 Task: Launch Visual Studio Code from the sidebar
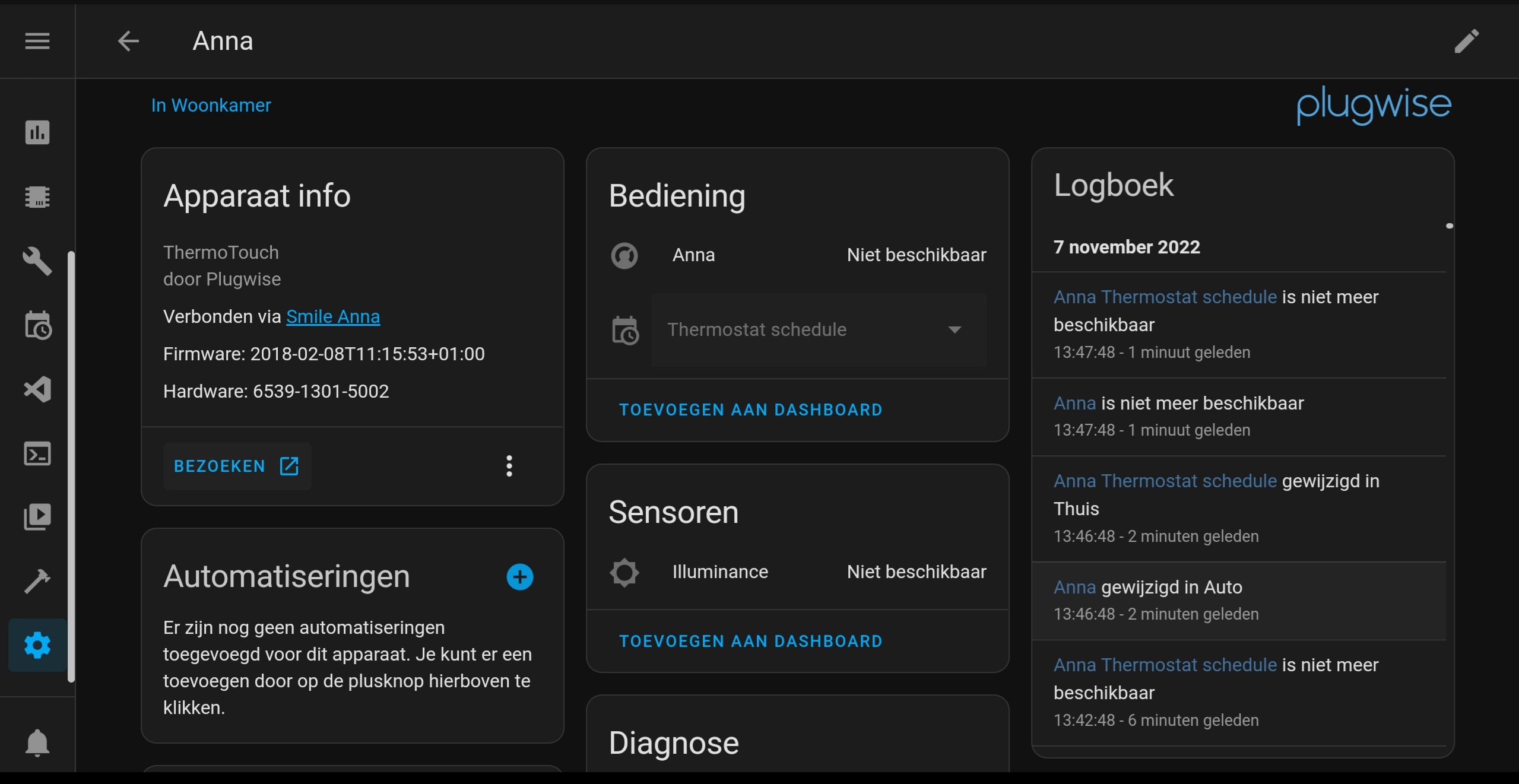pyautogui.click(x=37, y=390)
